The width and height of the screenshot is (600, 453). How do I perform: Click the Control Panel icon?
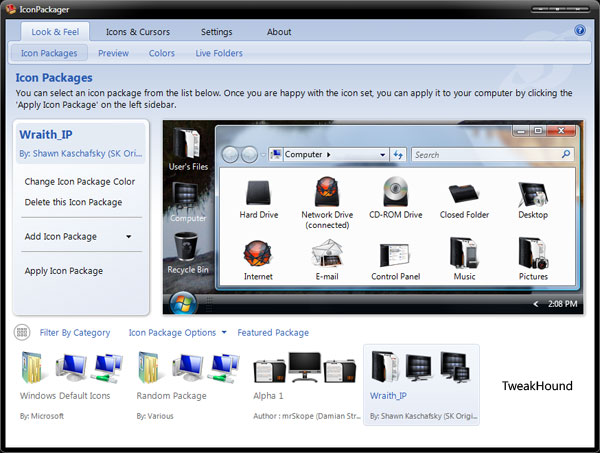pyautogui.click(x=394, y=255)
